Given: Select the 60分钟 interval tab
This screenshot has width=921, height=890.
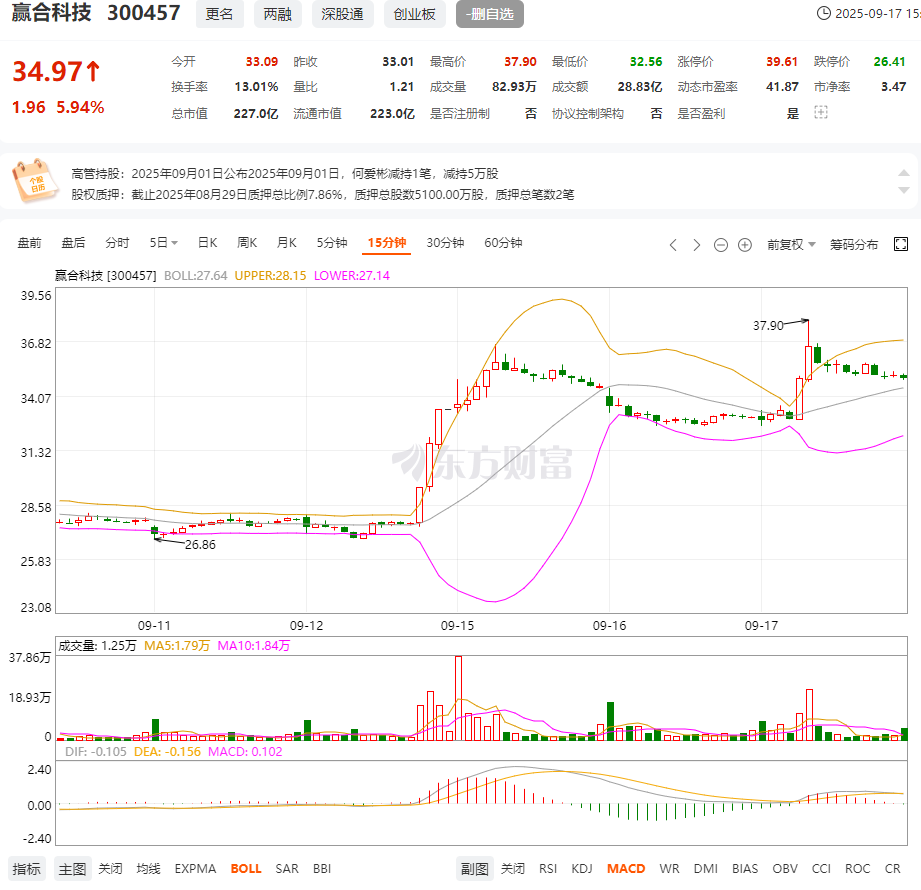Looking at the screenshot, I should [x=503, y=243].
